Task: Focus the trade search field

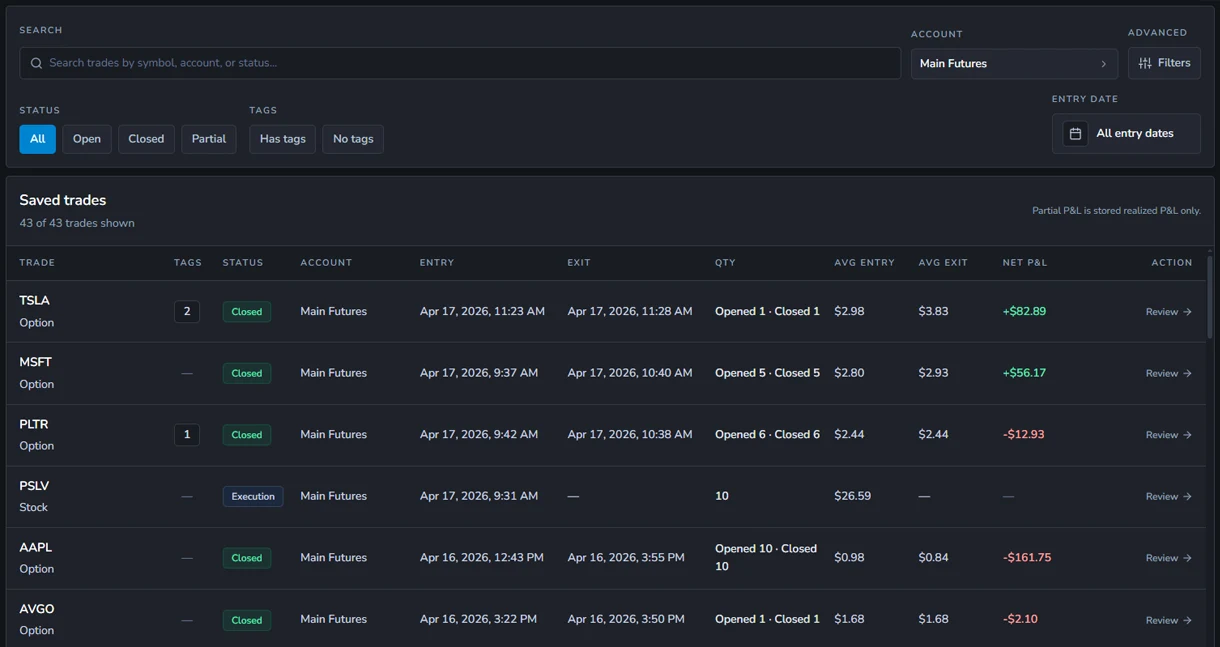Action: coord(460,63)
